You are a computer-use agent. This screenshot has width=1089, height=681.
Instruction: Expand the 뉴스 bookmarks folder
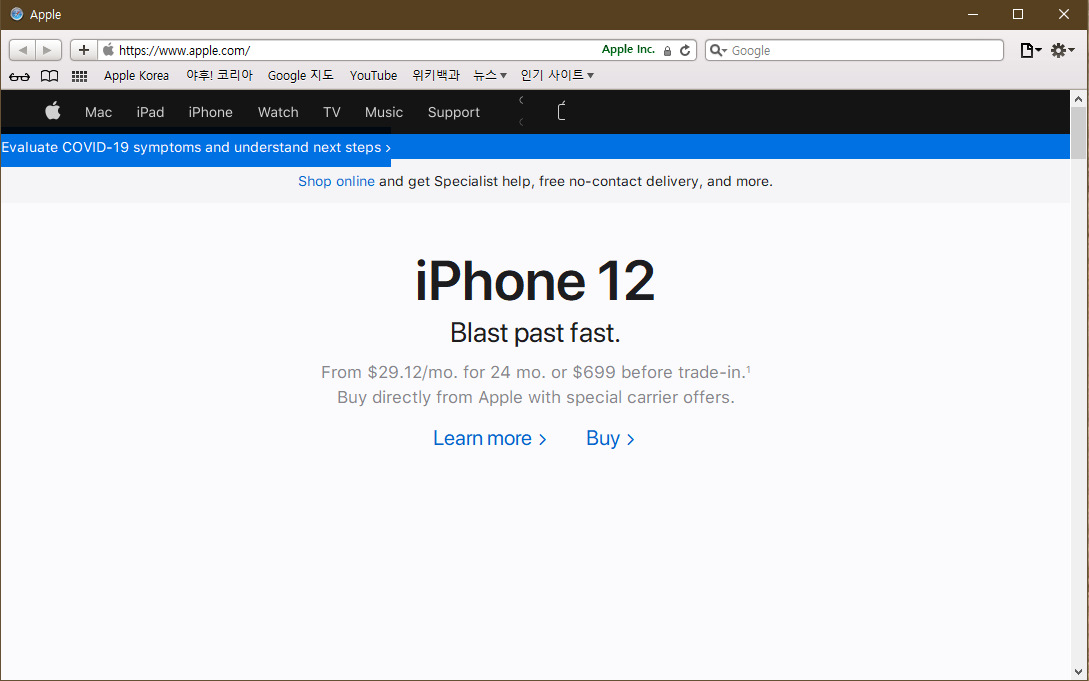490,75
